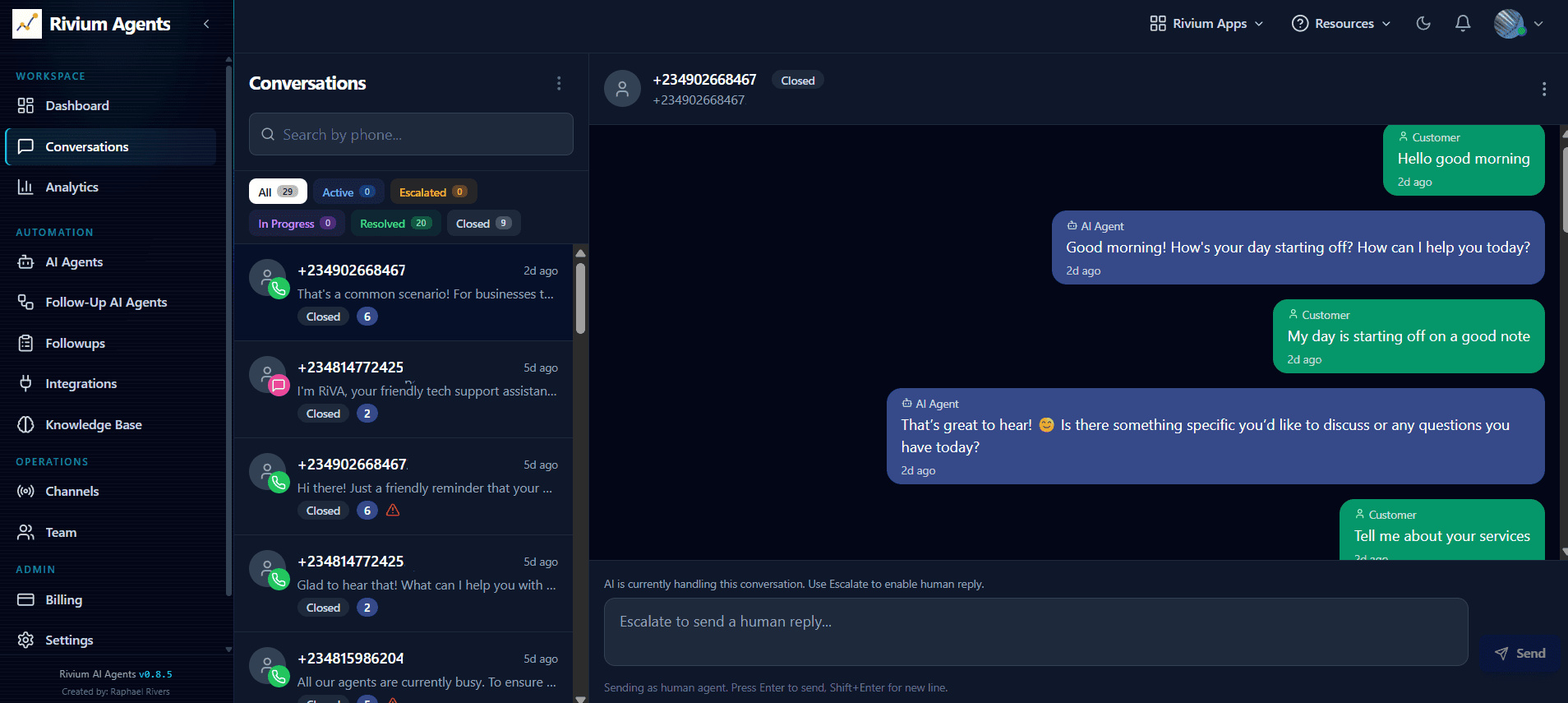Click message count 6 on first conversation

pos(367,317)
